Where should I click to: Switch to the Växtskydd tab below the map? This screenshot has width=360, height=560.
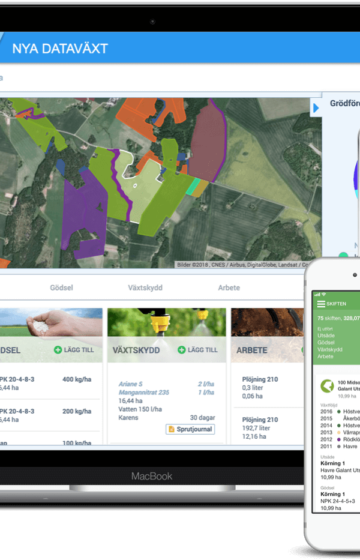(145, 288)
